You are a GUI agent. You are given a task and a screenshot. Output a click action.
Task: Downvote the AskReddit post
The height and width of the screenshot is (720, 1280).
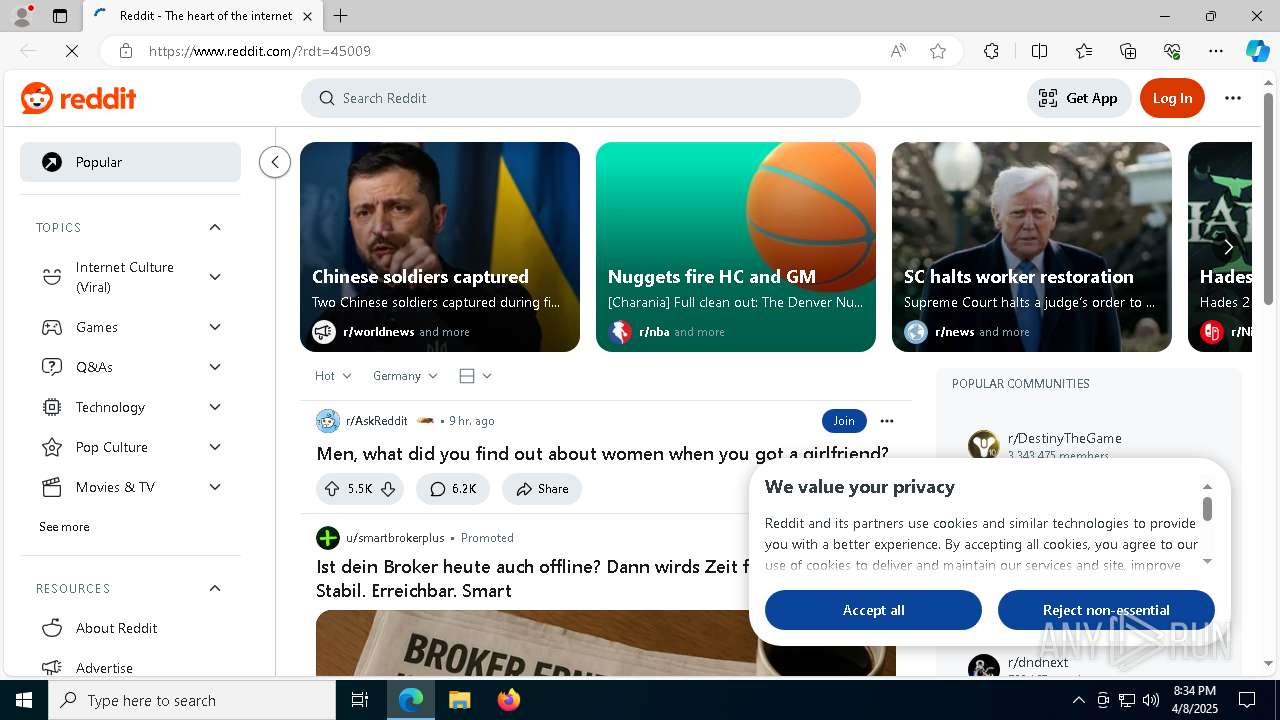pos(389,489)
